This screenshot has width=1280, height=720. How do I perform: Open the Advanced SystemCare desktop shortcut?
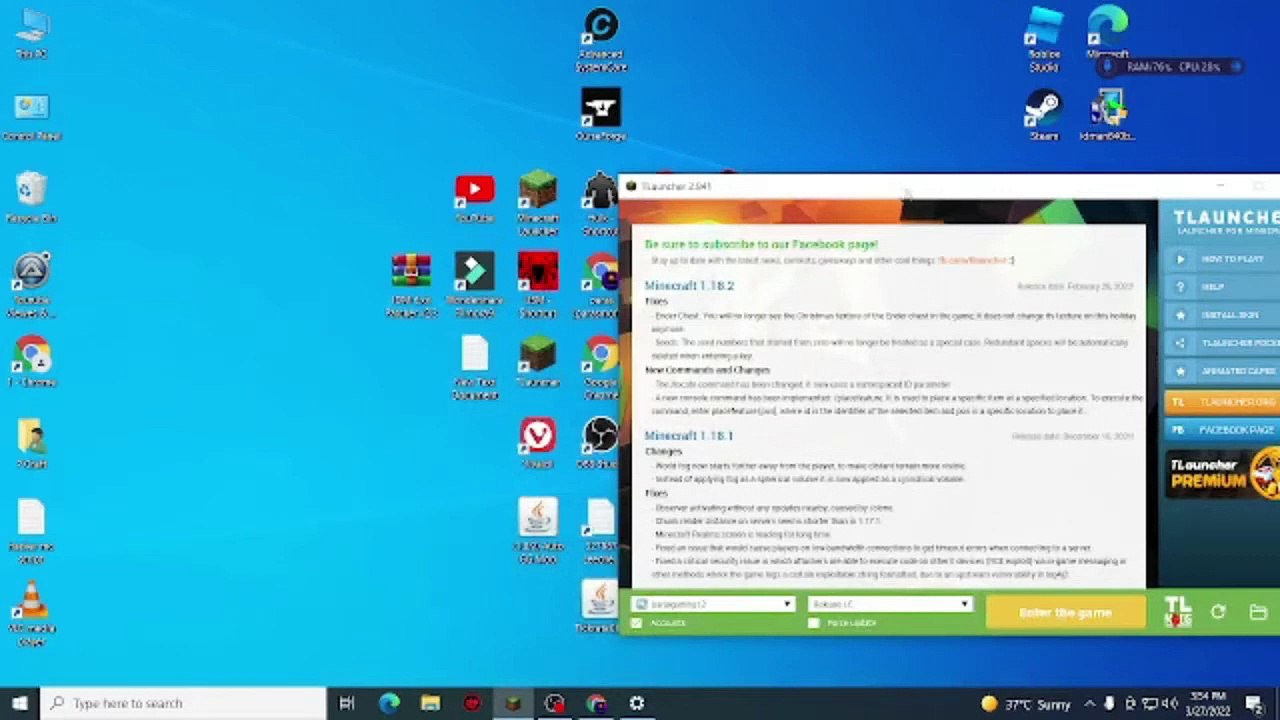(x=601, y=40)
